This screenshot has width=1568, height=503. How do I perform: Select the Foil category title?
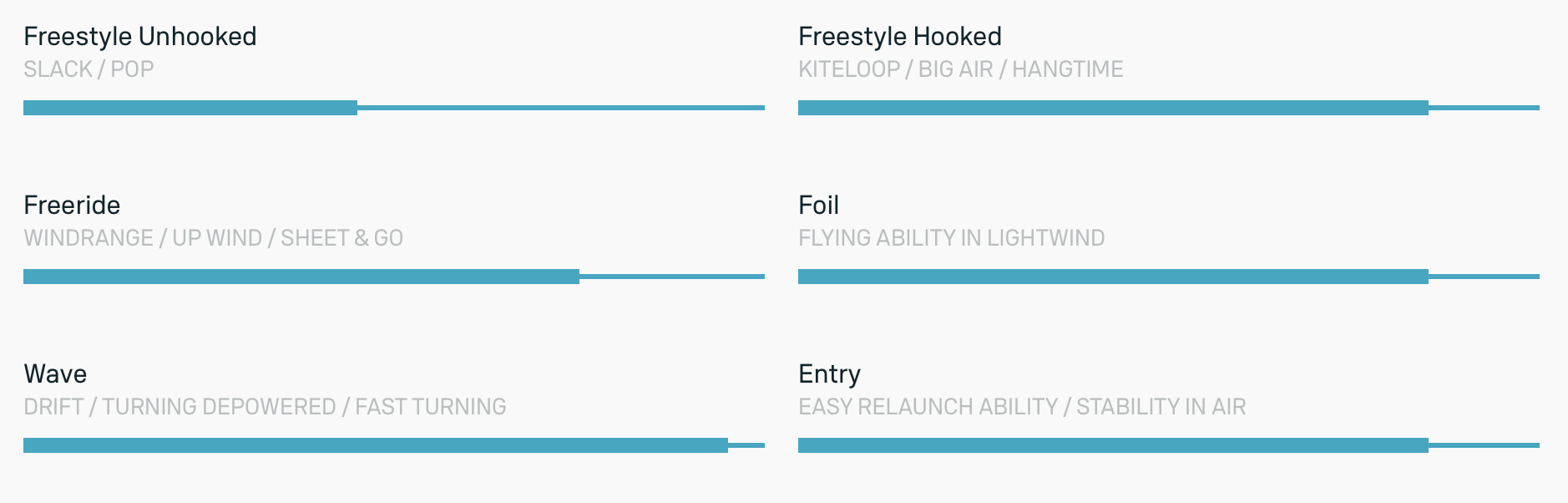(x=818, y=206)
